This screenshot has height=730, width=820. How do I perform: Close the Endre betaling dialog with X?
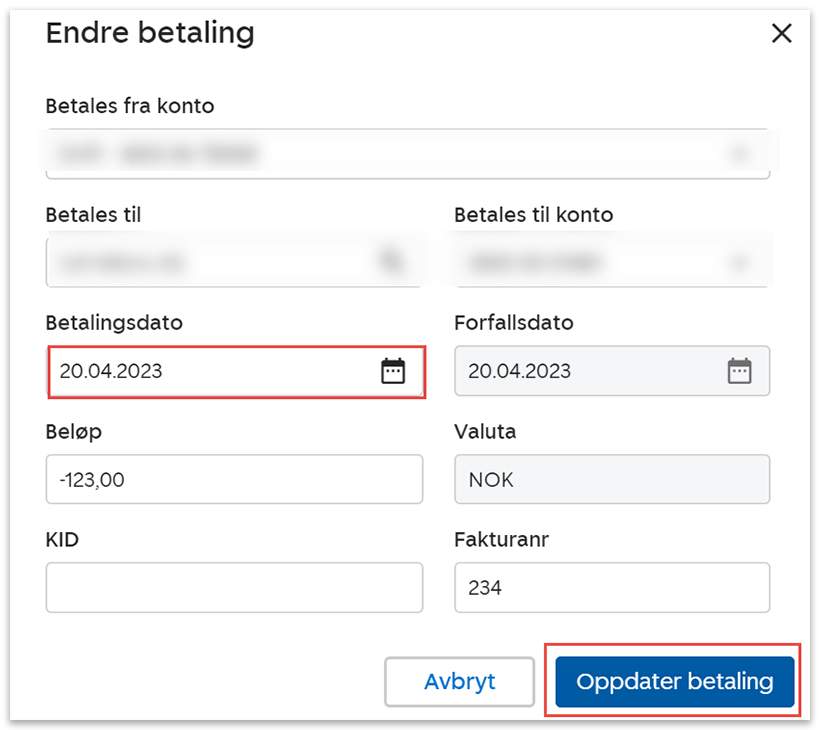[x=781, y=33]
